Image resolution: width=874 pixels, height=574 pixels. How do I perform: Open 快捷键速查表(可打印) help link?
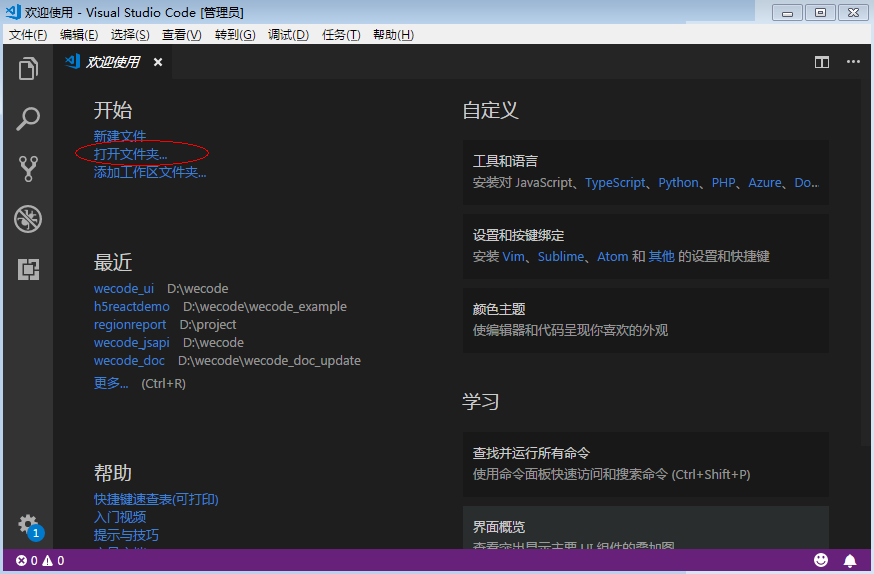(156, 499)
